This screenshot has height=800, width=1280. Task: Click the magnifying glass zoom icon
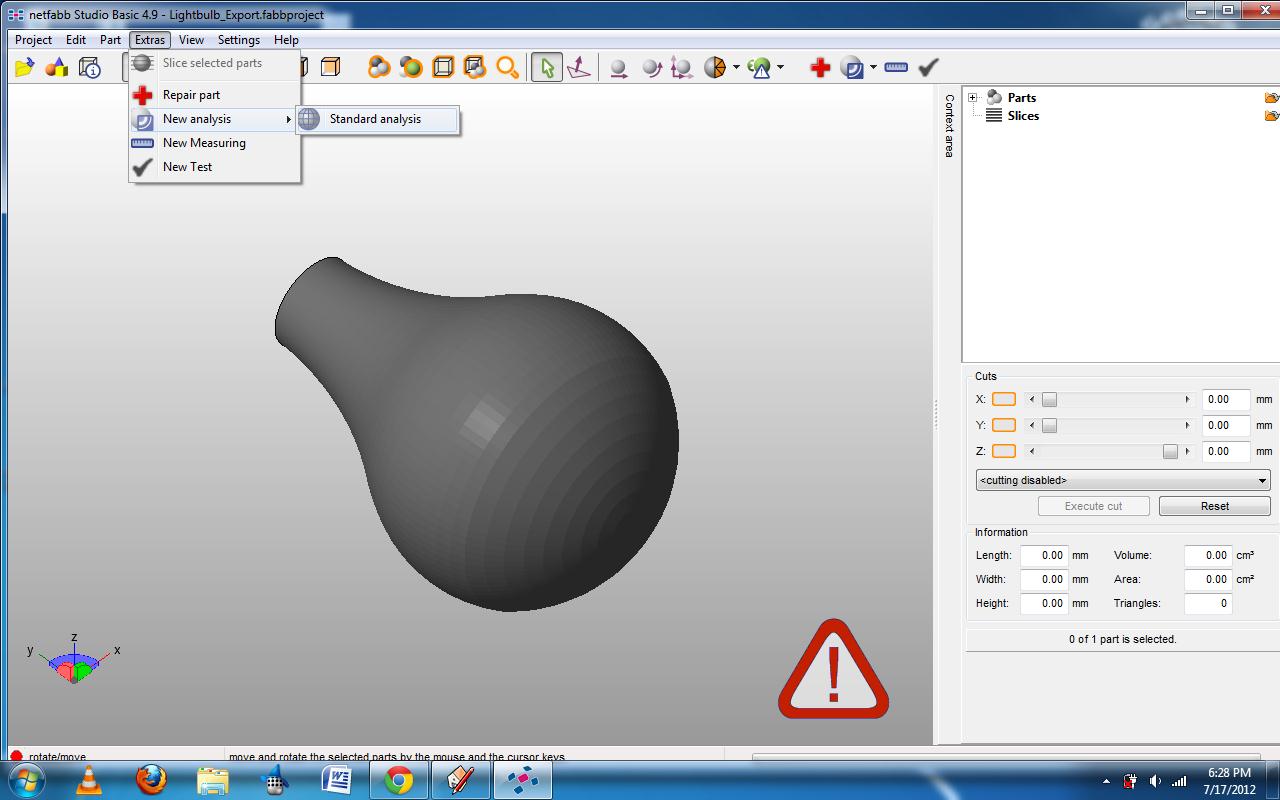click(x=507, y=67)
